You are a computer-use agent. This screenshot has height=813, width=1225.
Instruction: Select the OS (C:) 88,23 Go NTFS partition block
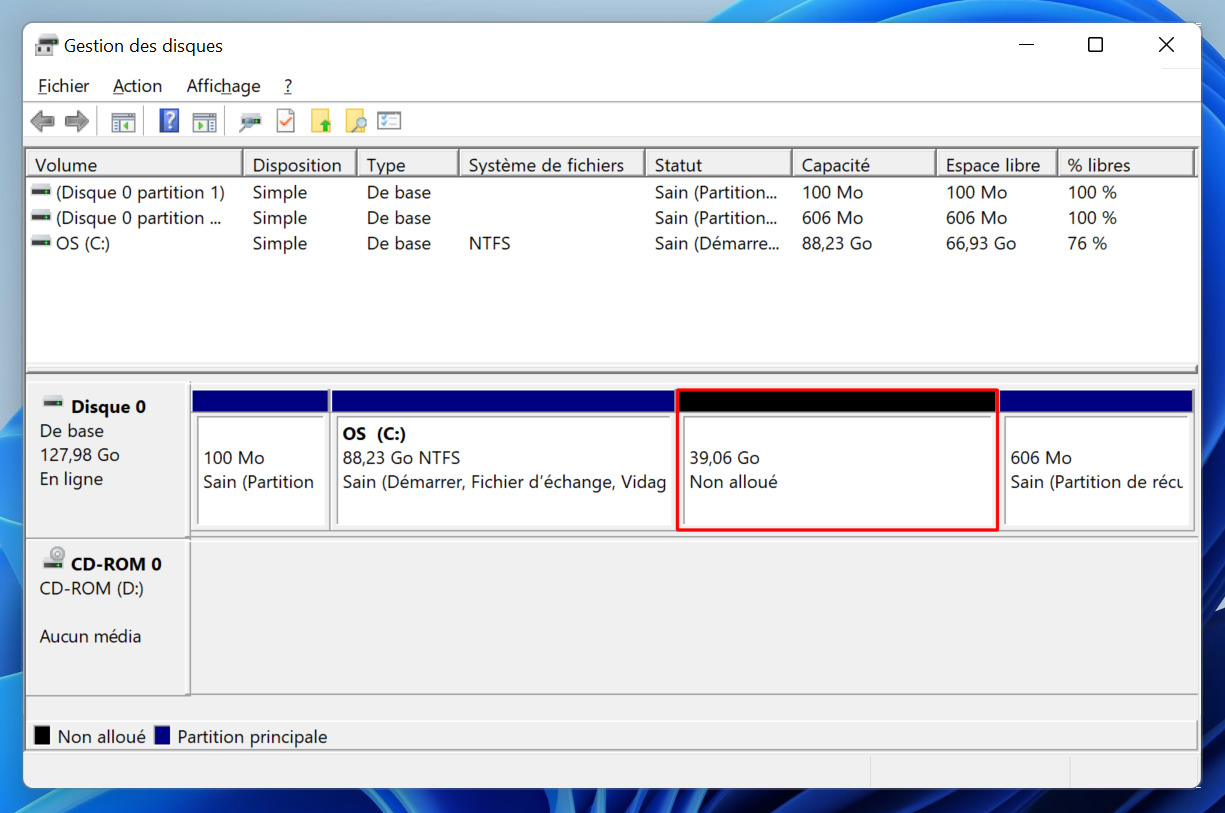[503, 459]
